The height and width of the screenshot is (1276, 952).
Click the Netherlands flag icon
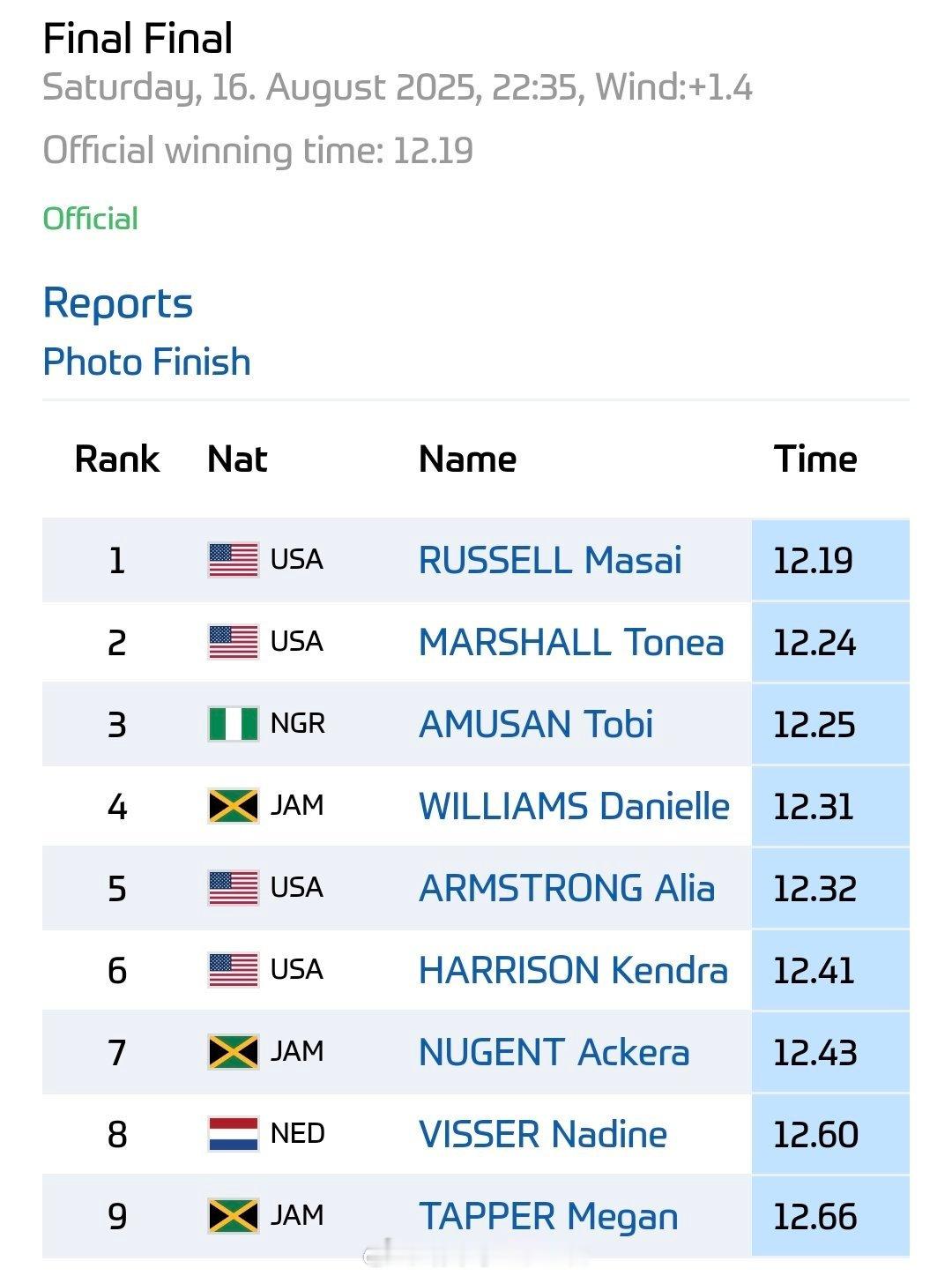pos(234,1134)
